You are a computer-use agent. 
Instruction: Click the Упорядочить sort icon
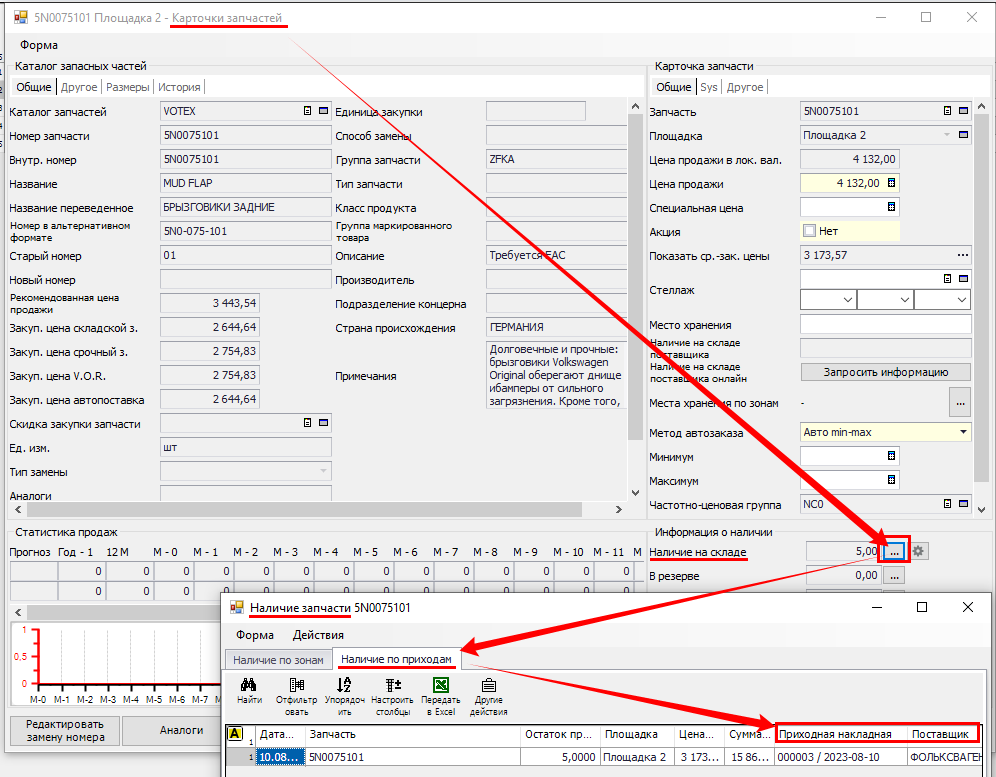tap(344, 686)
